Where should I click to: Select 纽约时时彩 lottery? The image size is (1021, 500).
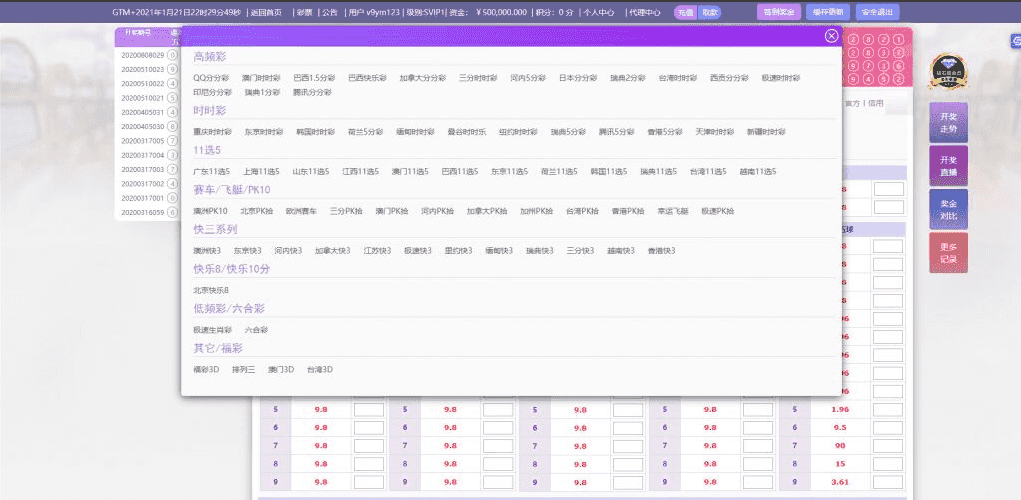pos(518,132)
